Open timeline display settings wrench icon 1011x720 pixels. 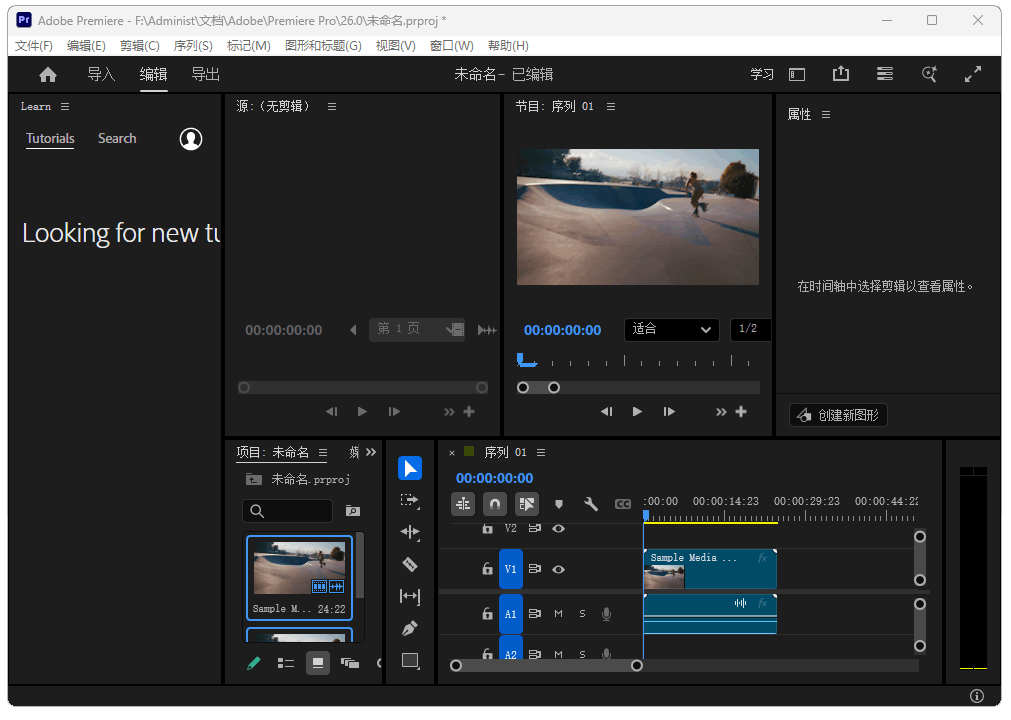click(x=590, y=504)
